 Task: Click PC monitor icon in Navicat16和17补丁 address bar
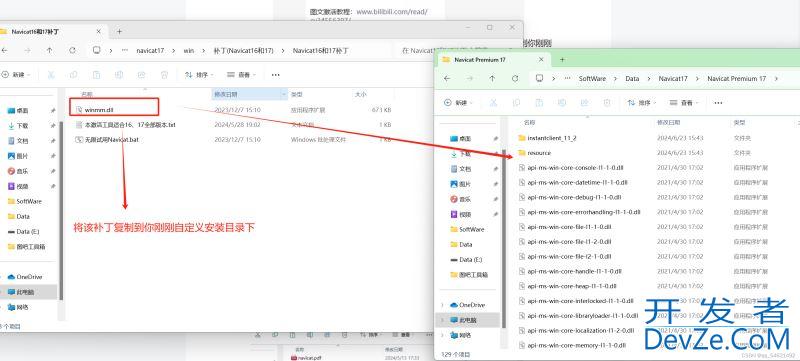(96, 50)
